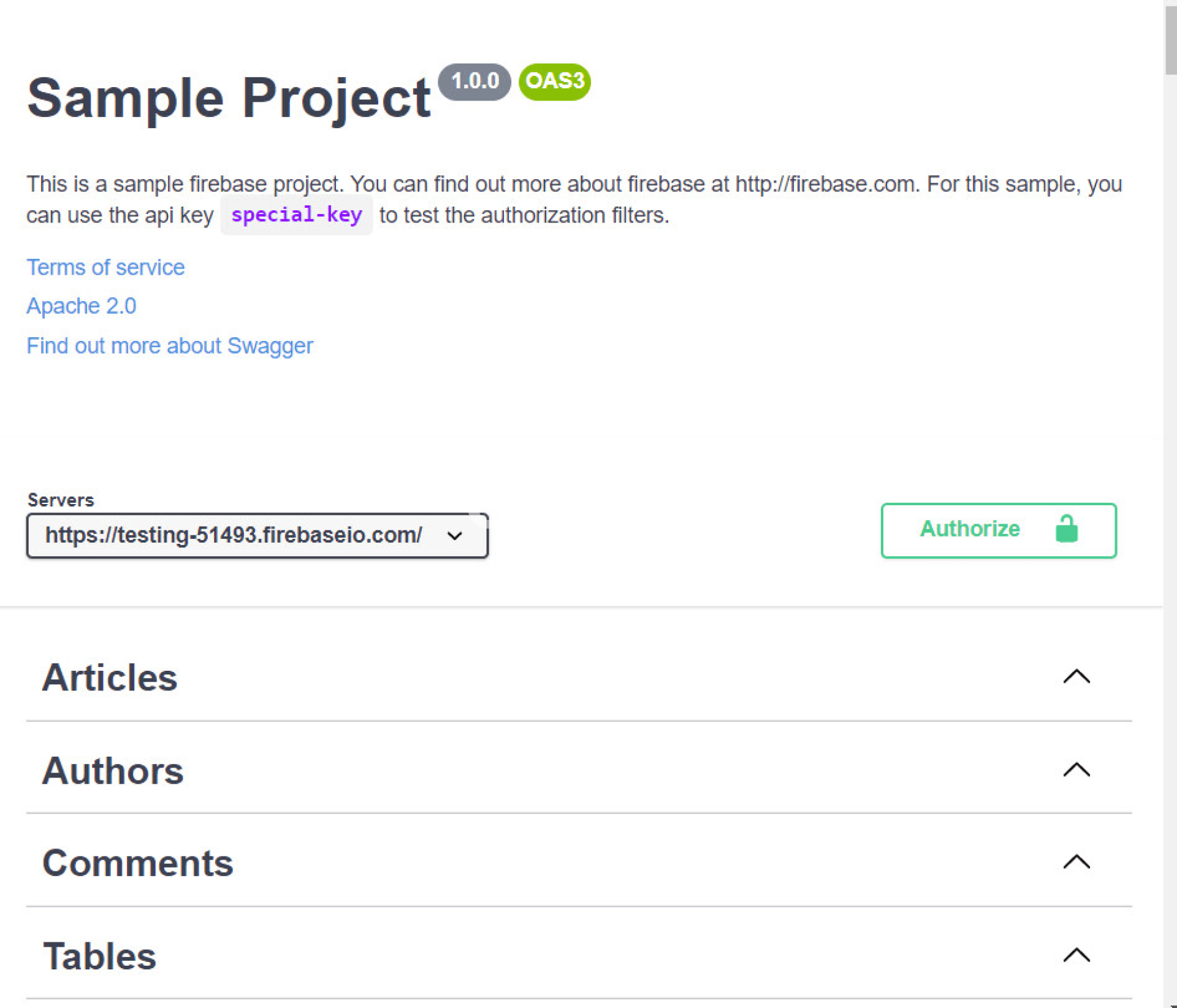
Task: Follow Find out more about Swagger link
Action: (x=170, y=346)
